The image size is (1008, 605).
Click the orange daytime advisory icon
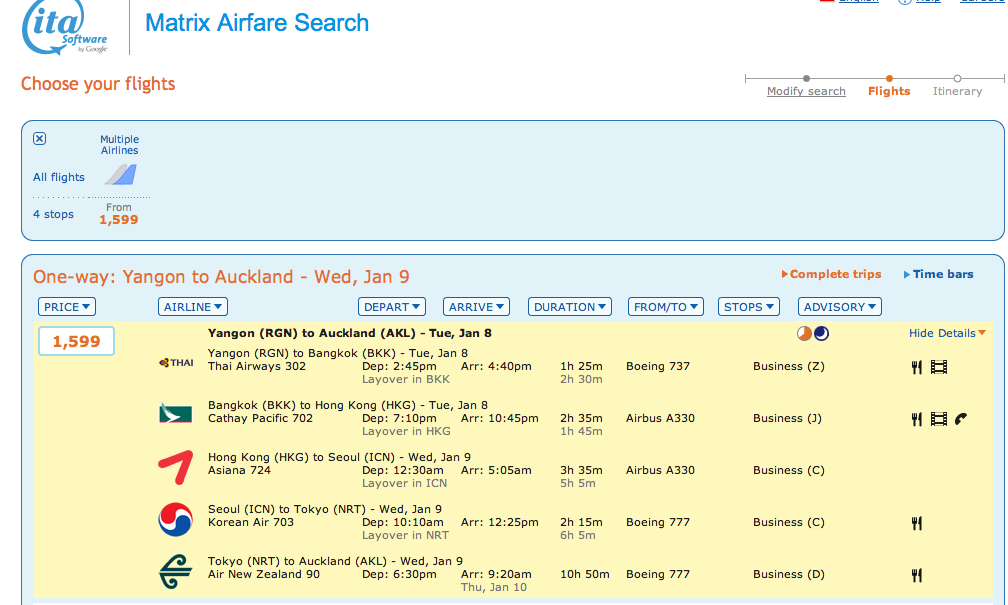(804, 333)
